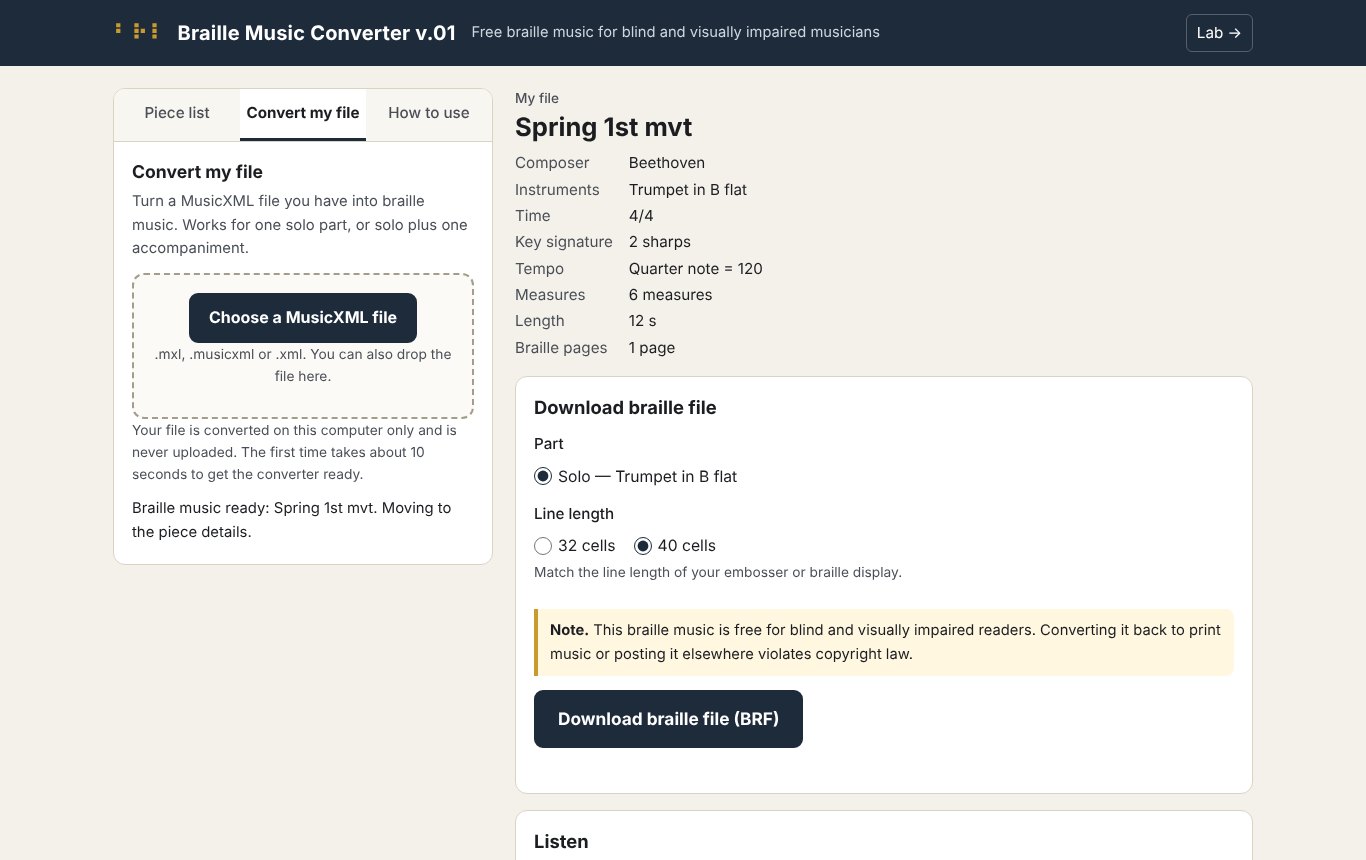This screenshot has height=860, width=1366.
Task: Click the embosser line length hint text
Action: [718, 573]
